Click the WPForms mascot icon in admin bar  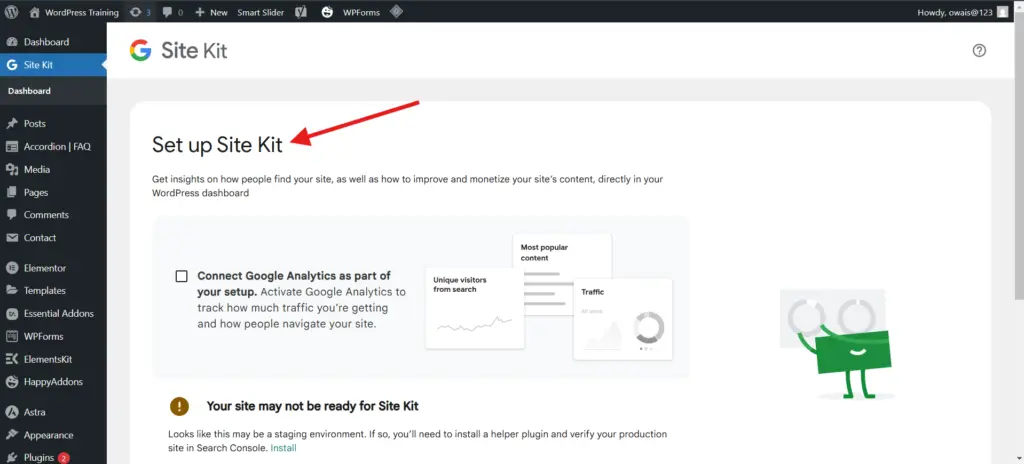pyautogui.click(x=327, y=12)
